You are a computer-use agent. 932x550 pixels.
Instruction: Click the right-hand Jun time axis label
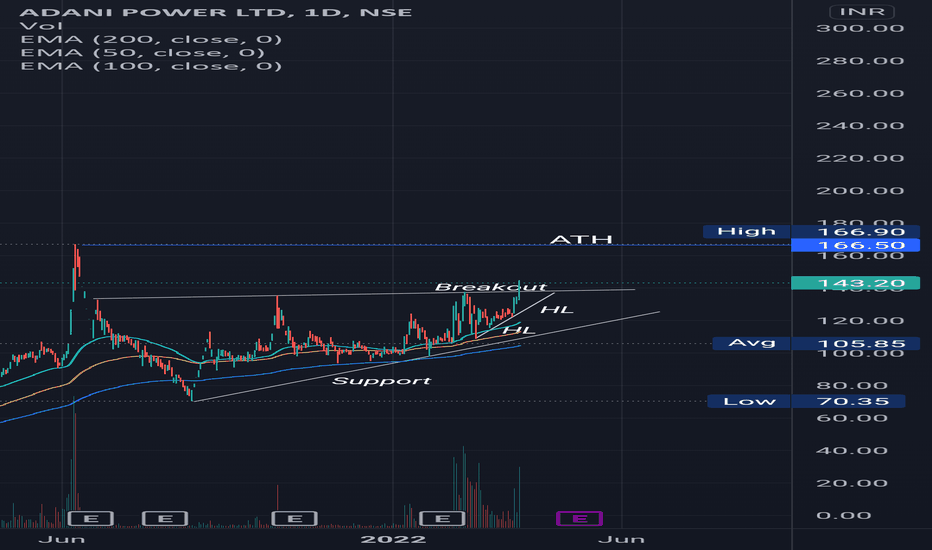pyautogui.click(x=621, y=539)
